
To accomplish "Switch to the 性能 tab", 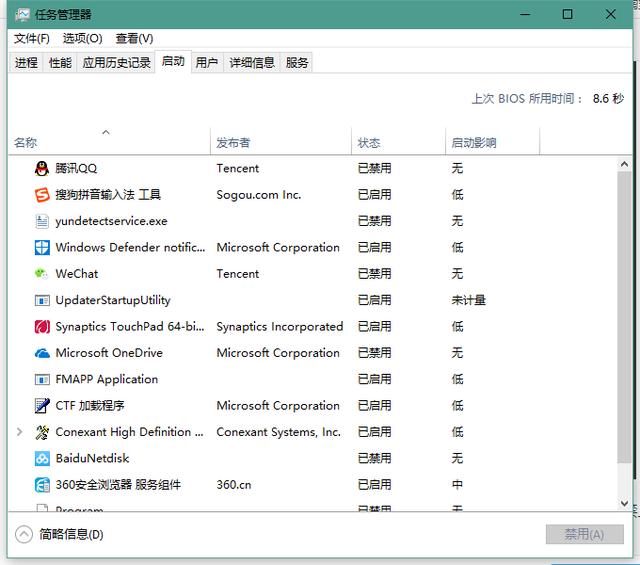I will [60, 62].
